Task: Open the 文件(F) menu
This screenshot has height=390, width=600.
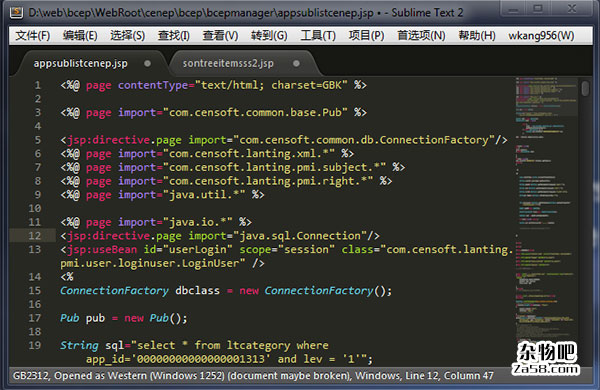Action: coord(33,36)
